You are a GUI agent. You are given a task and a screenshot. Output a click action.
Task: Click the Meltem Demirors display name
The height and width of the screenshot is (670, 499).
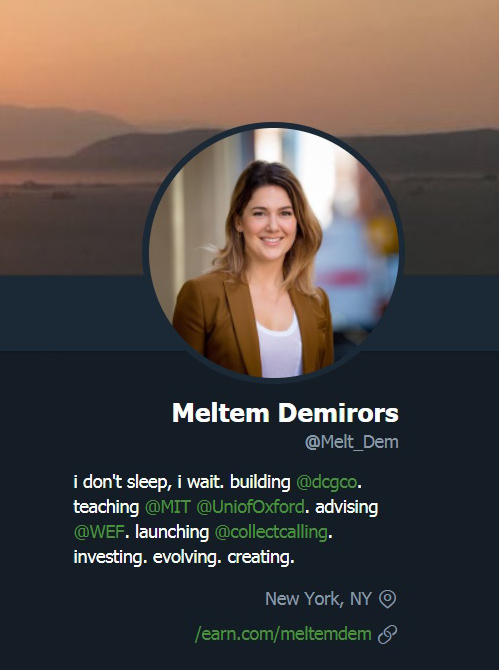click(x=285, y=413)
